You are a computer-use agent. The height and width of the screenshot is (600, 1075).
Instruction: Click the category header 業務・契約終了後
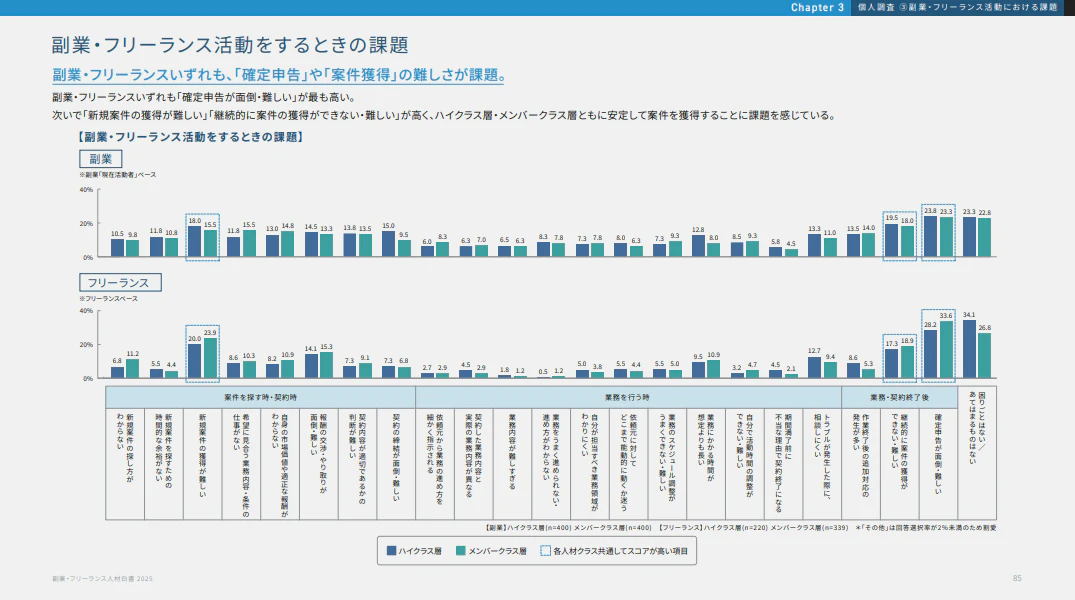pyautogui.click(x=899, y=398)
